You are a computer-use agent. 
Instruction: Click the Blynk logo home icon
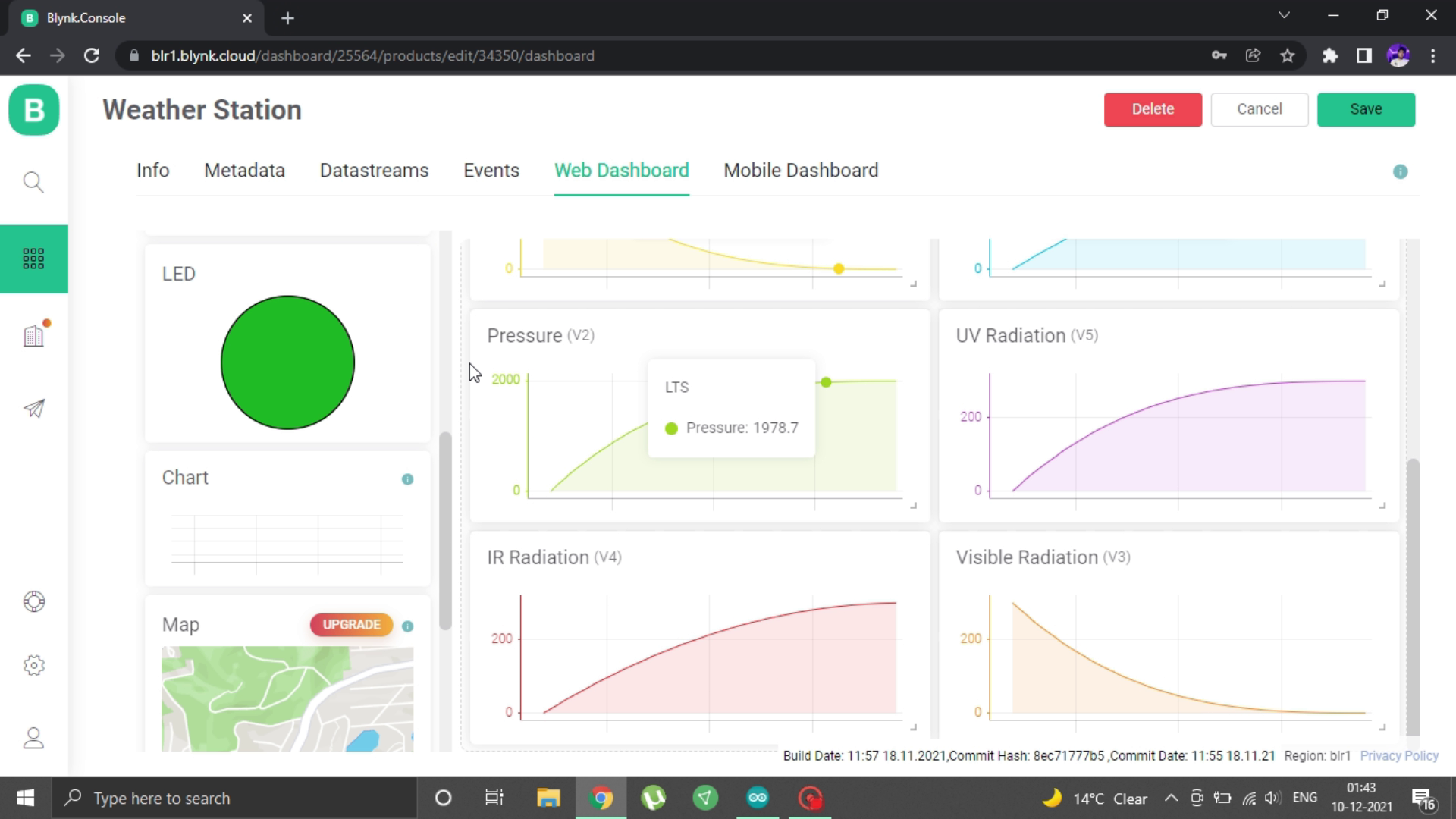tap(33, 110)
